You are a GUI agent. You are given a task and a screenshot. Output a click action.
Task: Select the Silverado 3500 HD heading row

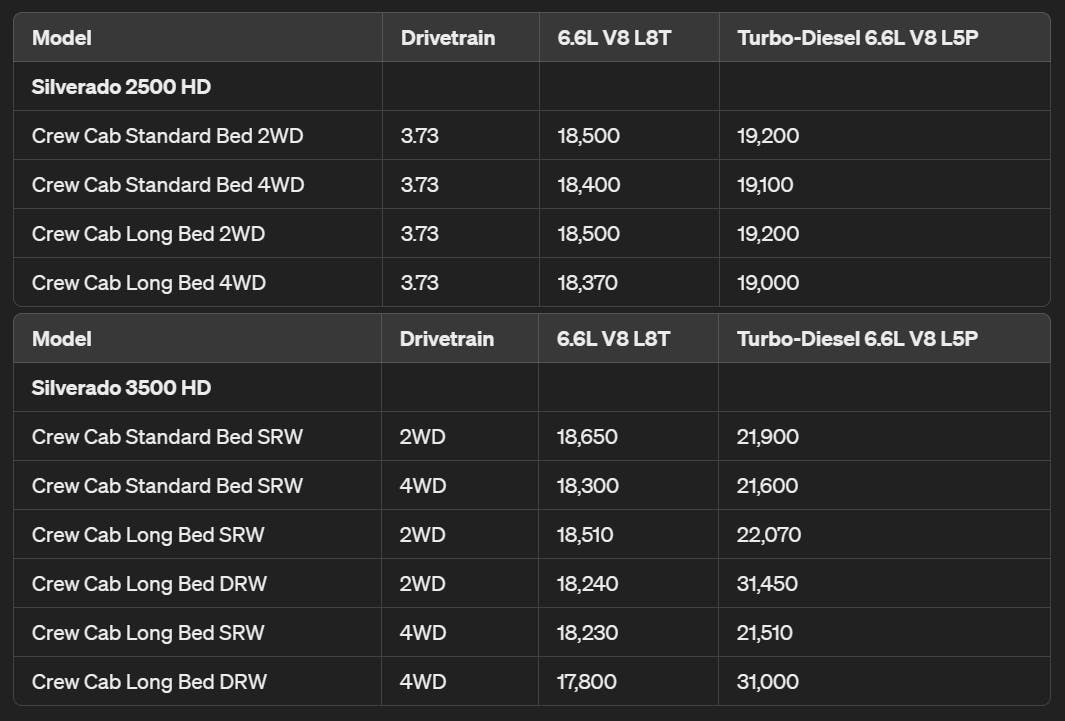532,388
